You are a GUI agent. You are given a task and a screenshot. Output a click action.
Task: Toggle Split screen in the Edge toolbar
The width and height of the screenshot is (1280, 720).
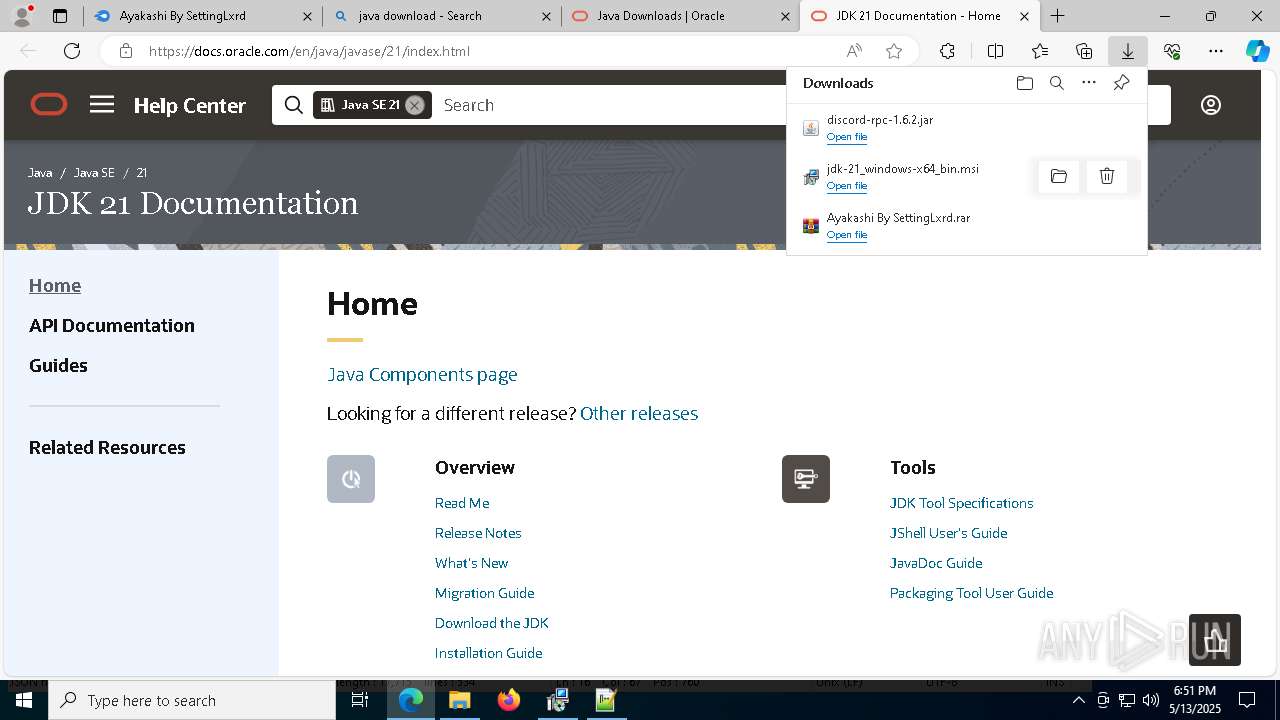tap(995, 51)
